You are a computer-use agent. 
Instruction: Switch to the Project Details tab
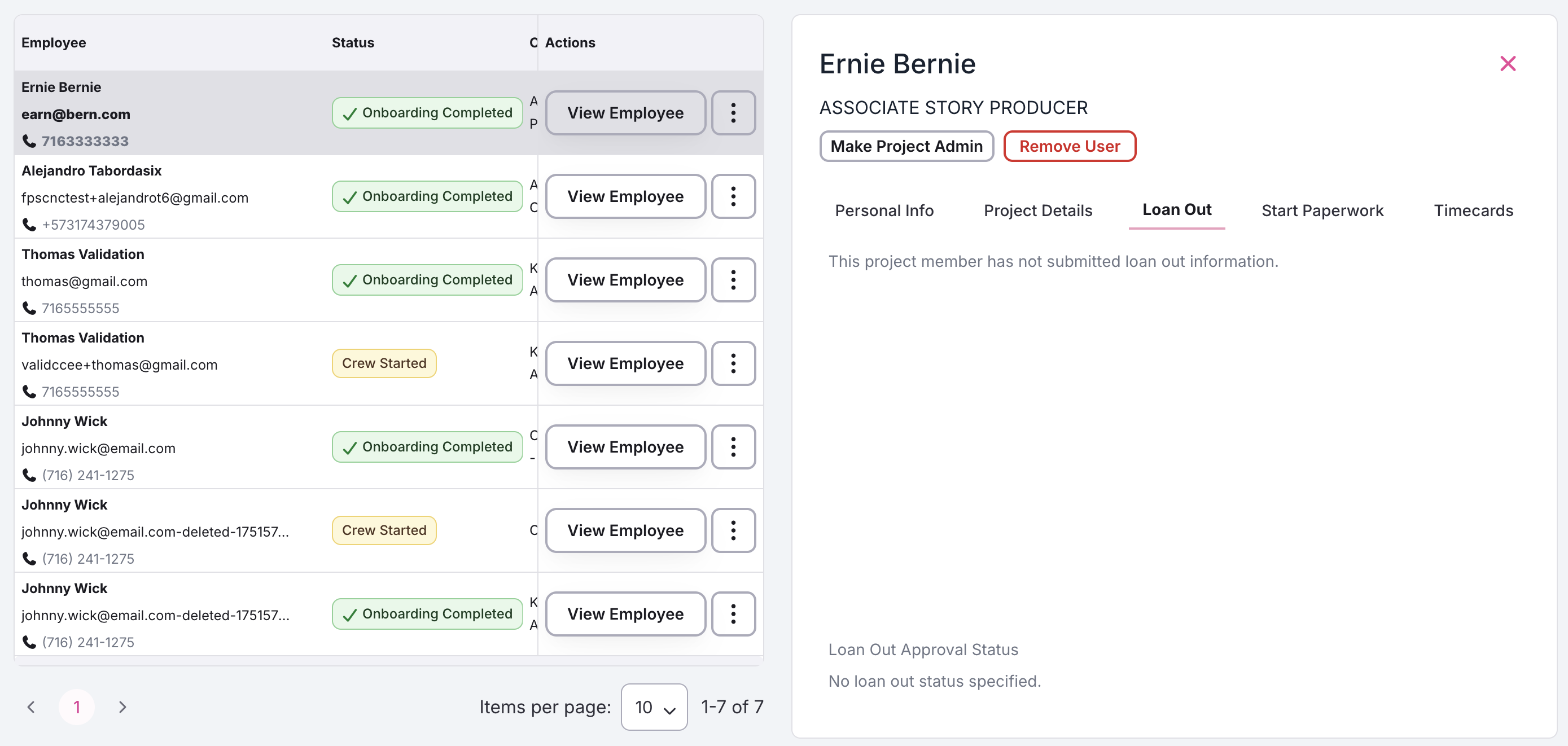coord(1038,210)
